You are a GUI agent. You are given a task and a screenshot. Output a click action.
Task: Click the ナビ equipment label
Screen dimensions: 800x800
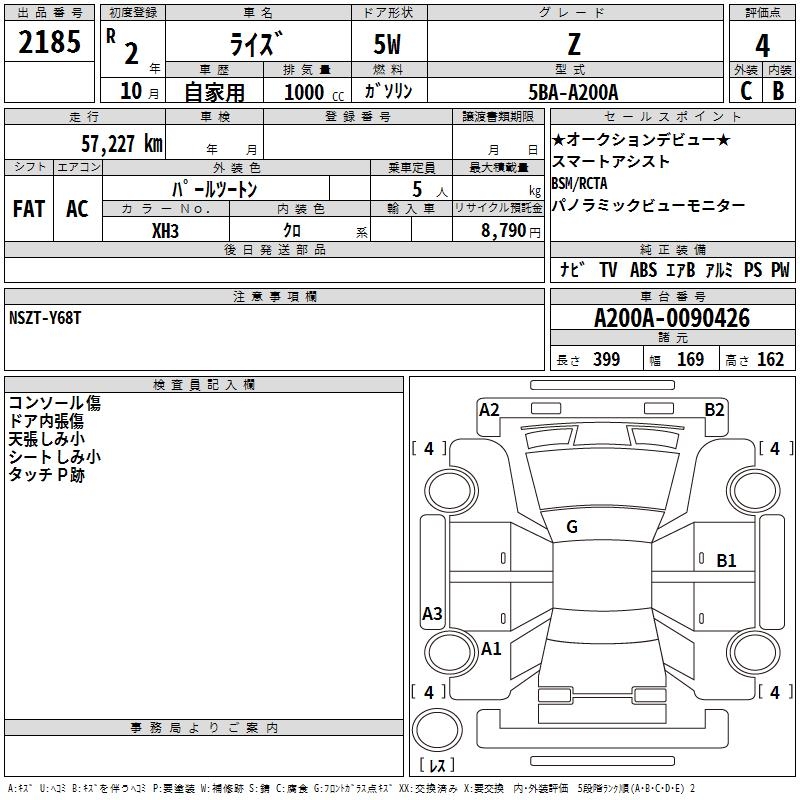coord(572,269)
